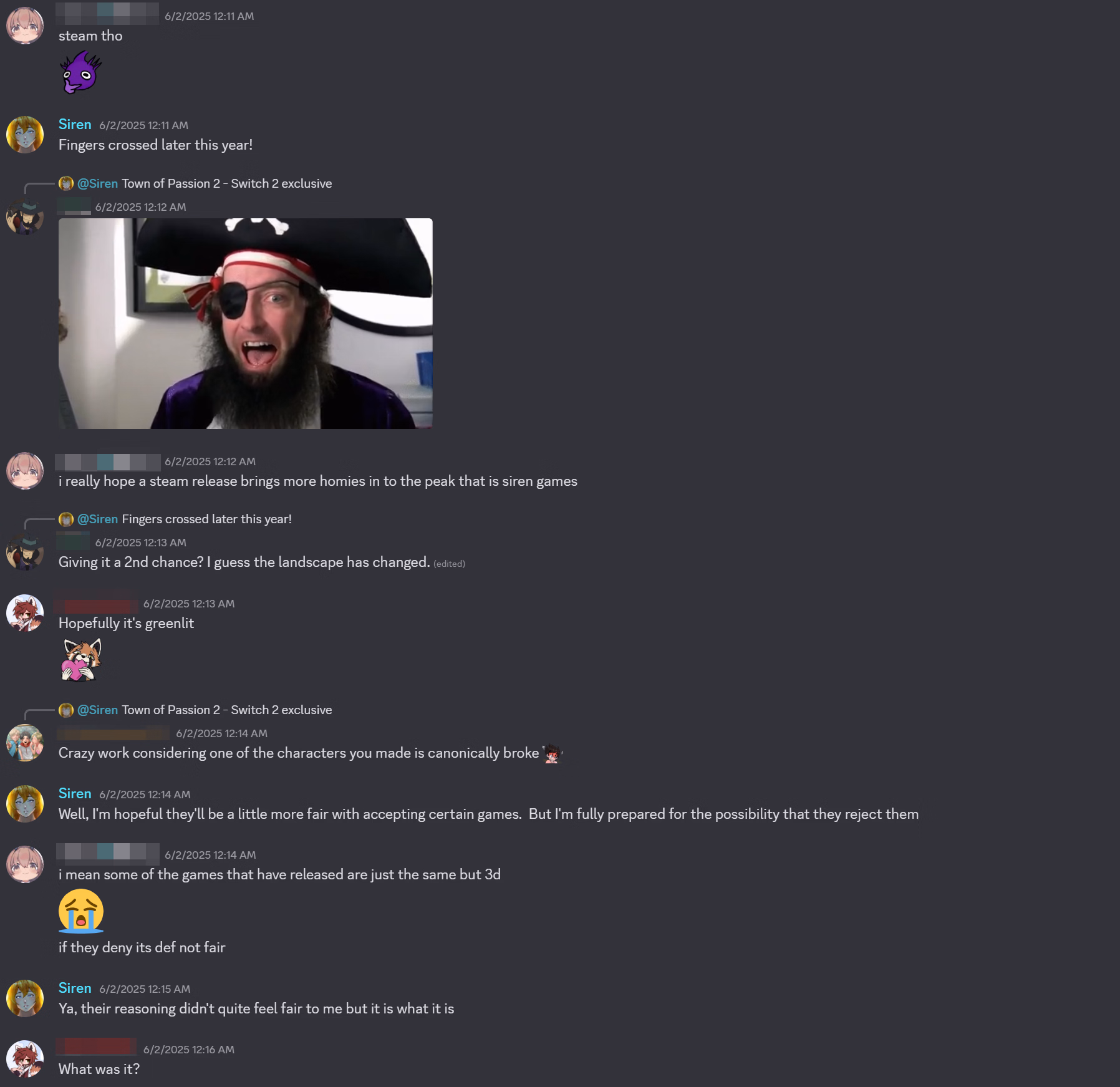The height and width of the screenshot is (1087, 1120).
Task: Click the red panda heart sticker
Action: pos(81,660)
